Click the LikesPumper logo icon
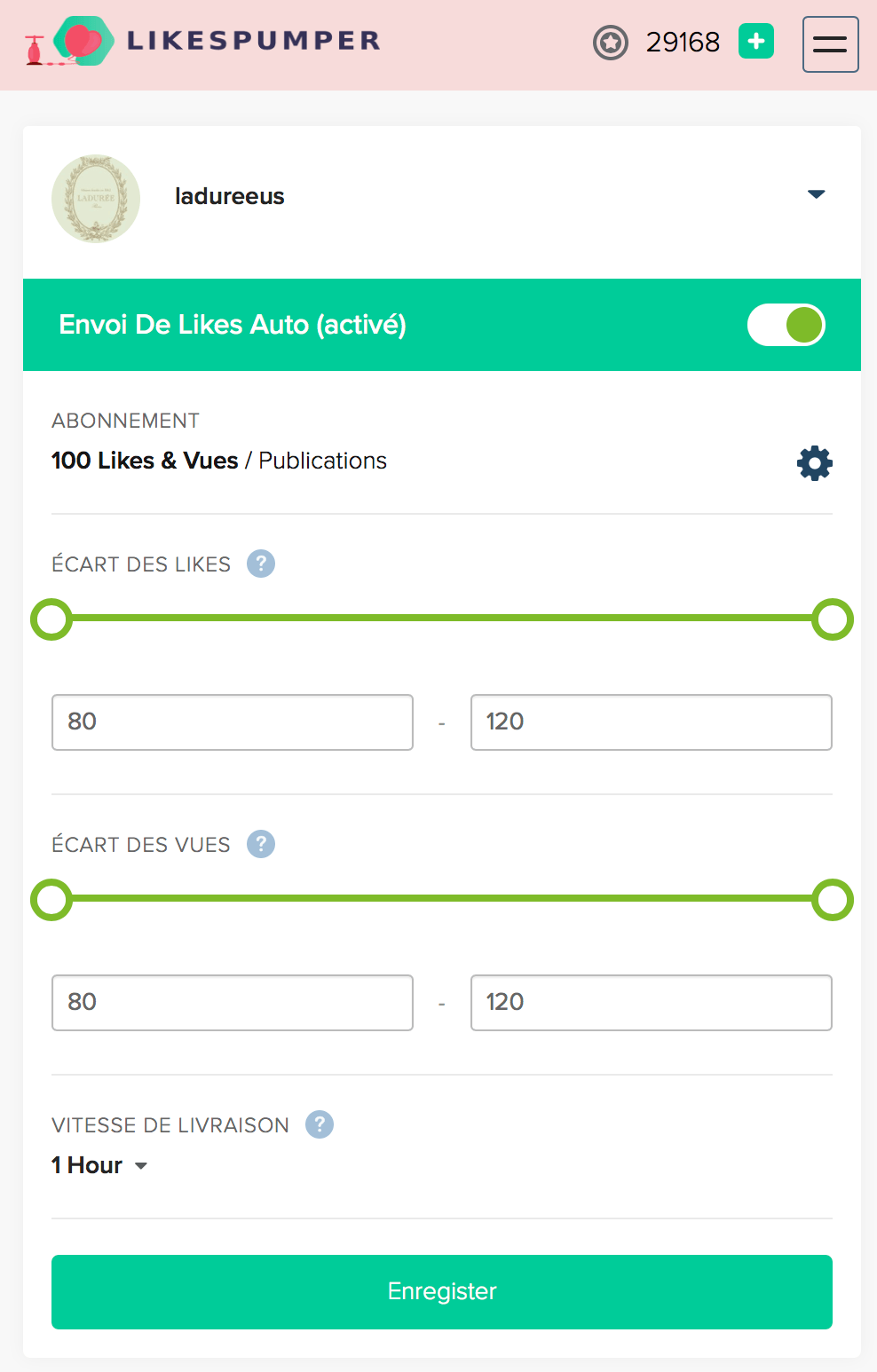The width and height of the screenshot is (877, 1372). click(x=69, y=42)
